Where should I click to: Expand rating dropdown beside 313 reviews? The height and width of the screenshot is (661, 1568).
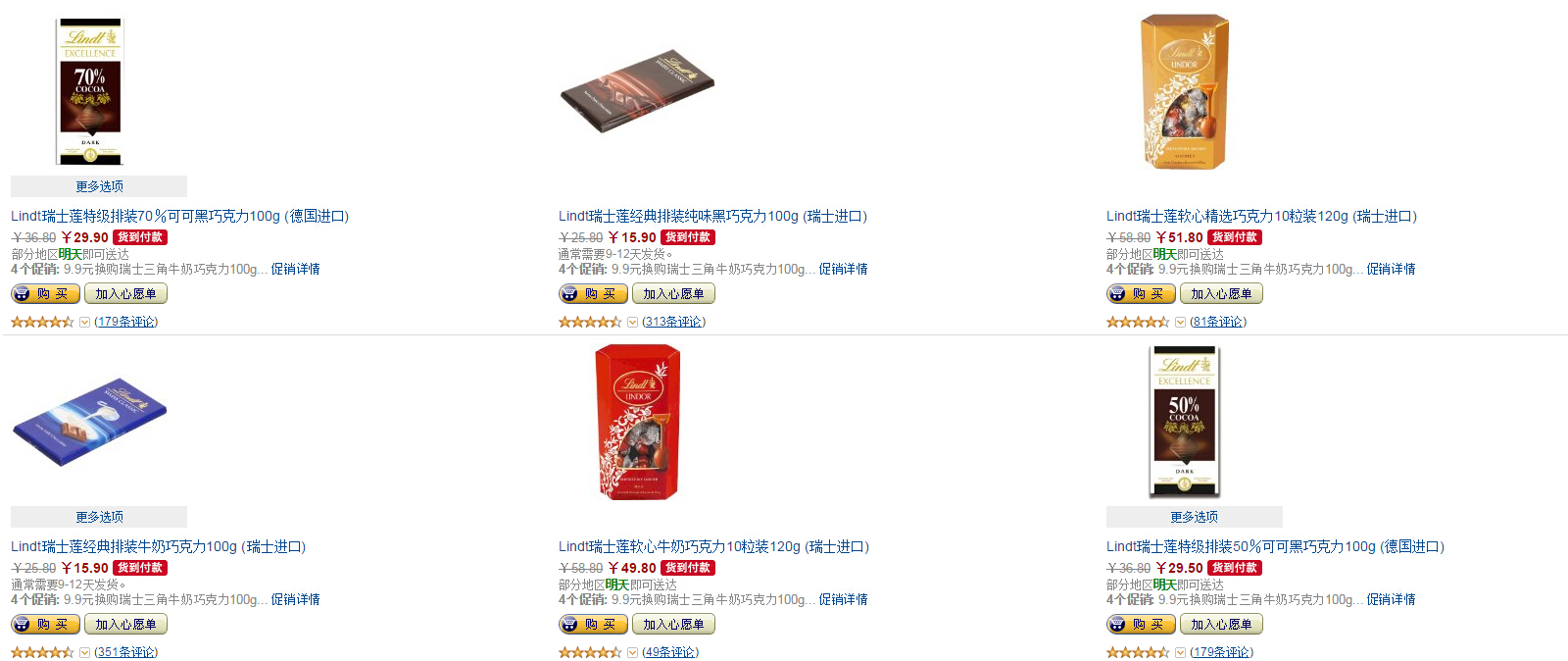point(633,322)
